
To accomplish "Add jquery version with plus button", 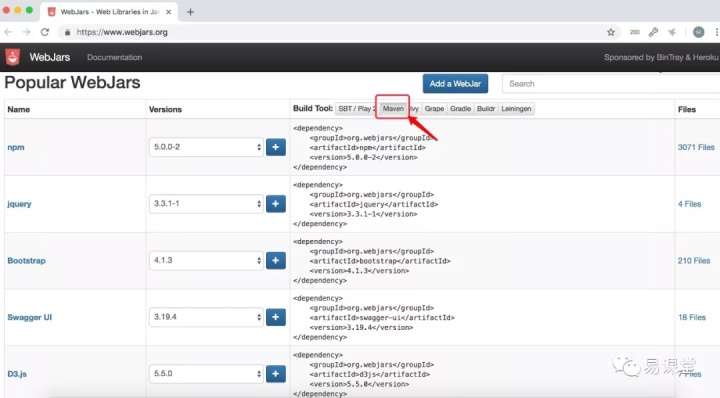I will pos(276,203).
